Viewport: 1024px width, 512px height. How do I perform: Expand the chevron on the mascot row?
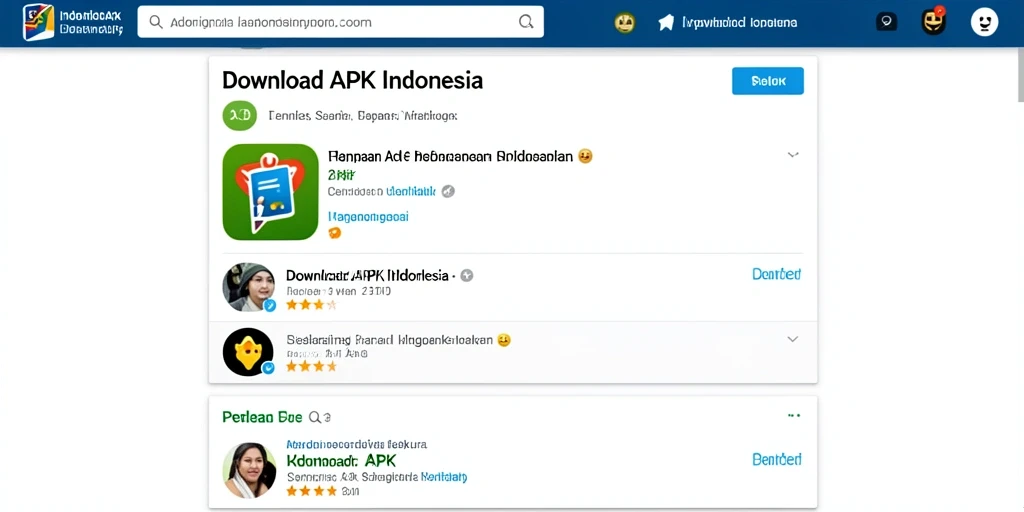coord(793,340)
